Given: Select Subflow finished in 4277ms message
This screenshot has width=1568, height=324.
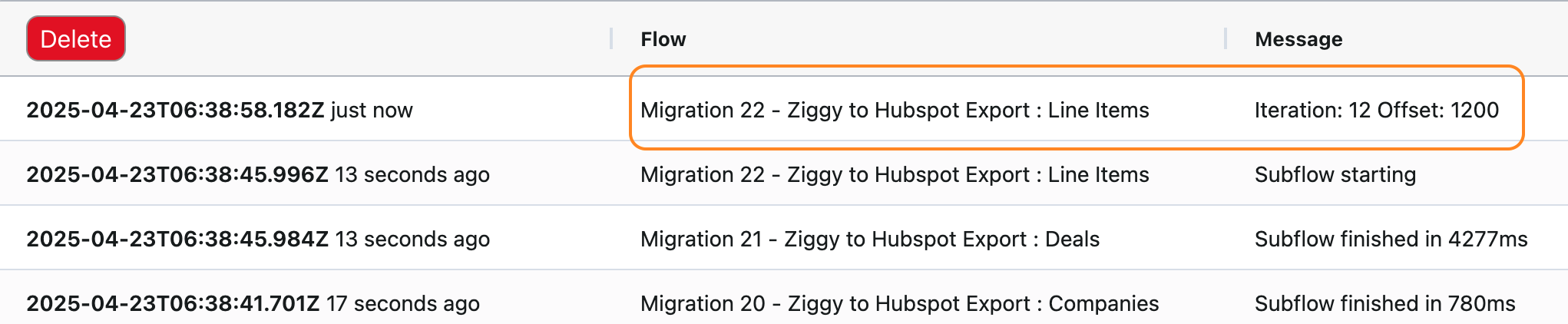Looking at the screenshot, I should coord(1391,240).
